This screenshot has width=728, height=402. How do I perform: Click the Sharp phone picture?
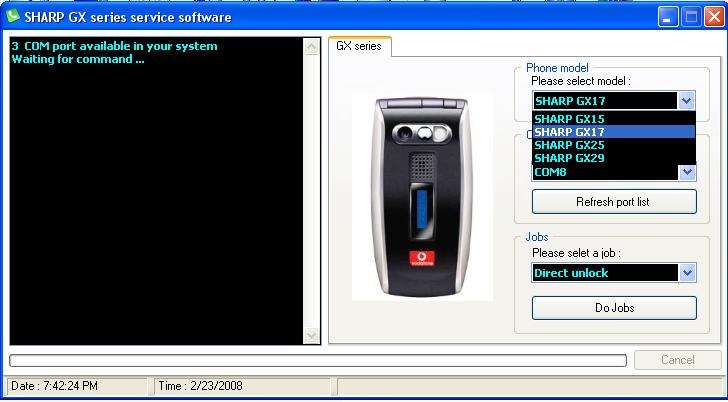[x=422, y=197]
